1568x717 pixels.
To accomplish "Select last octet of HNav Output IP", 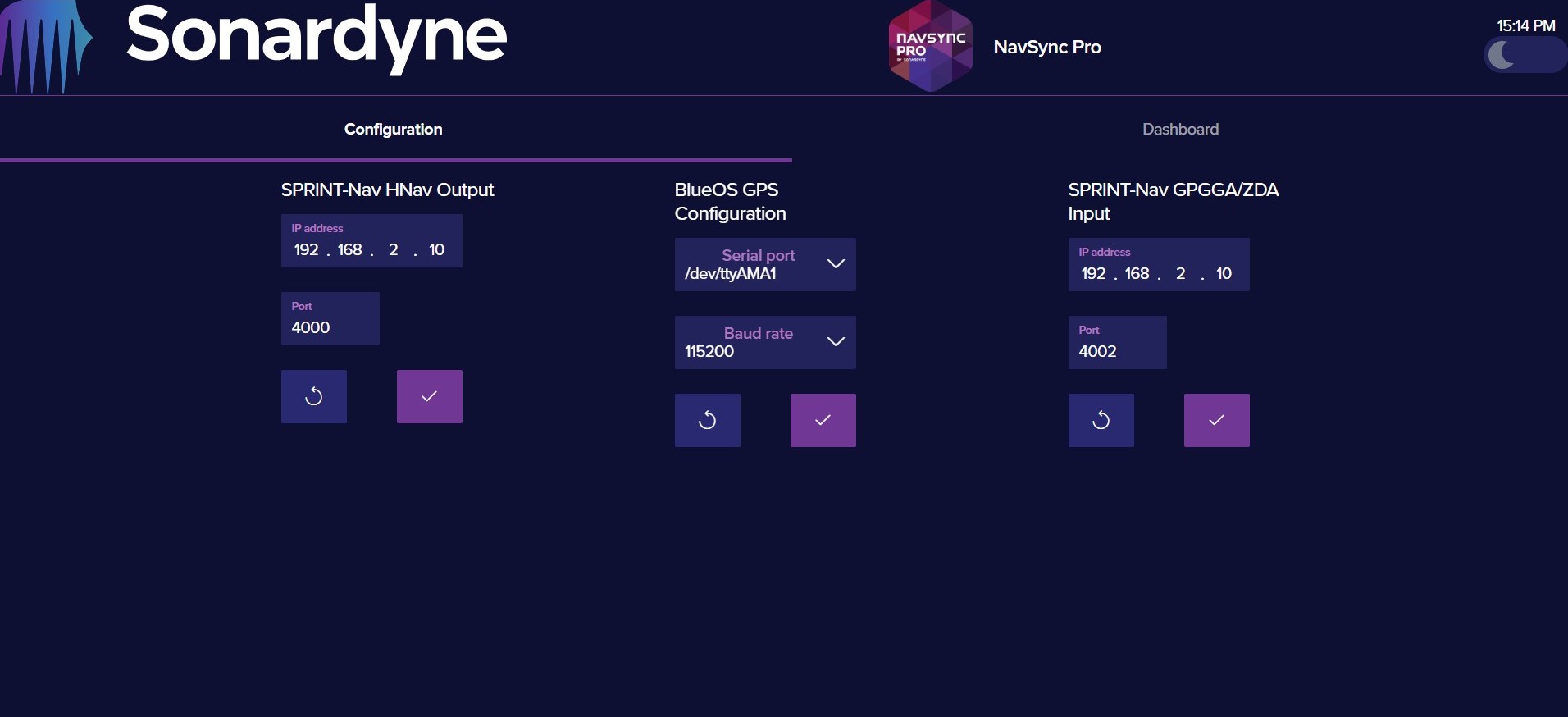I will tap(436, 250).
